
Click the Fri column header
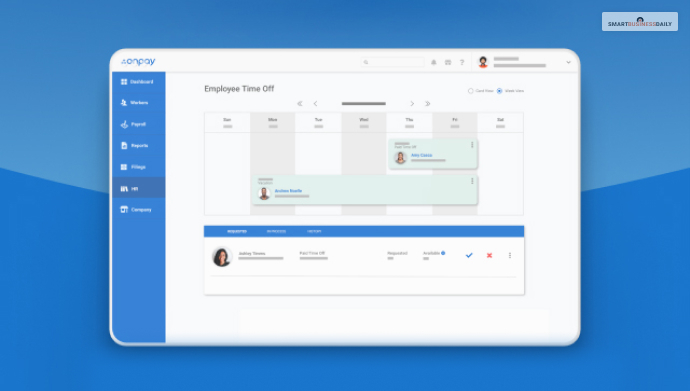point(455,123)
